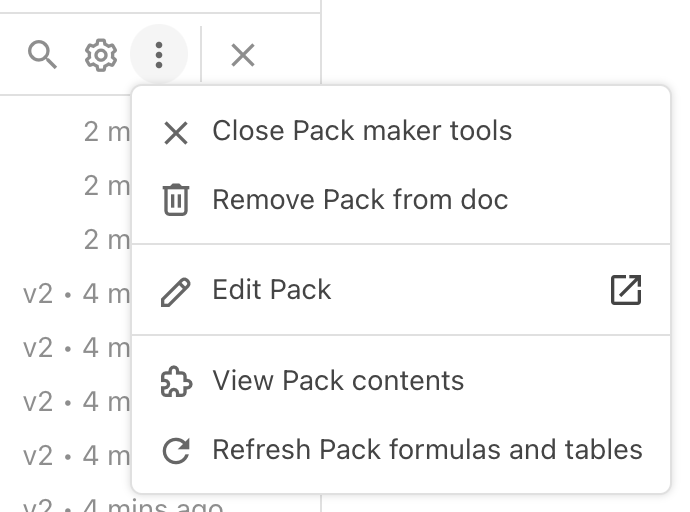Image resolution: width=690 pixels, height=512 pixels.
Task: Select the third "2 m" log entry
Action: click(x=106, y=240)
